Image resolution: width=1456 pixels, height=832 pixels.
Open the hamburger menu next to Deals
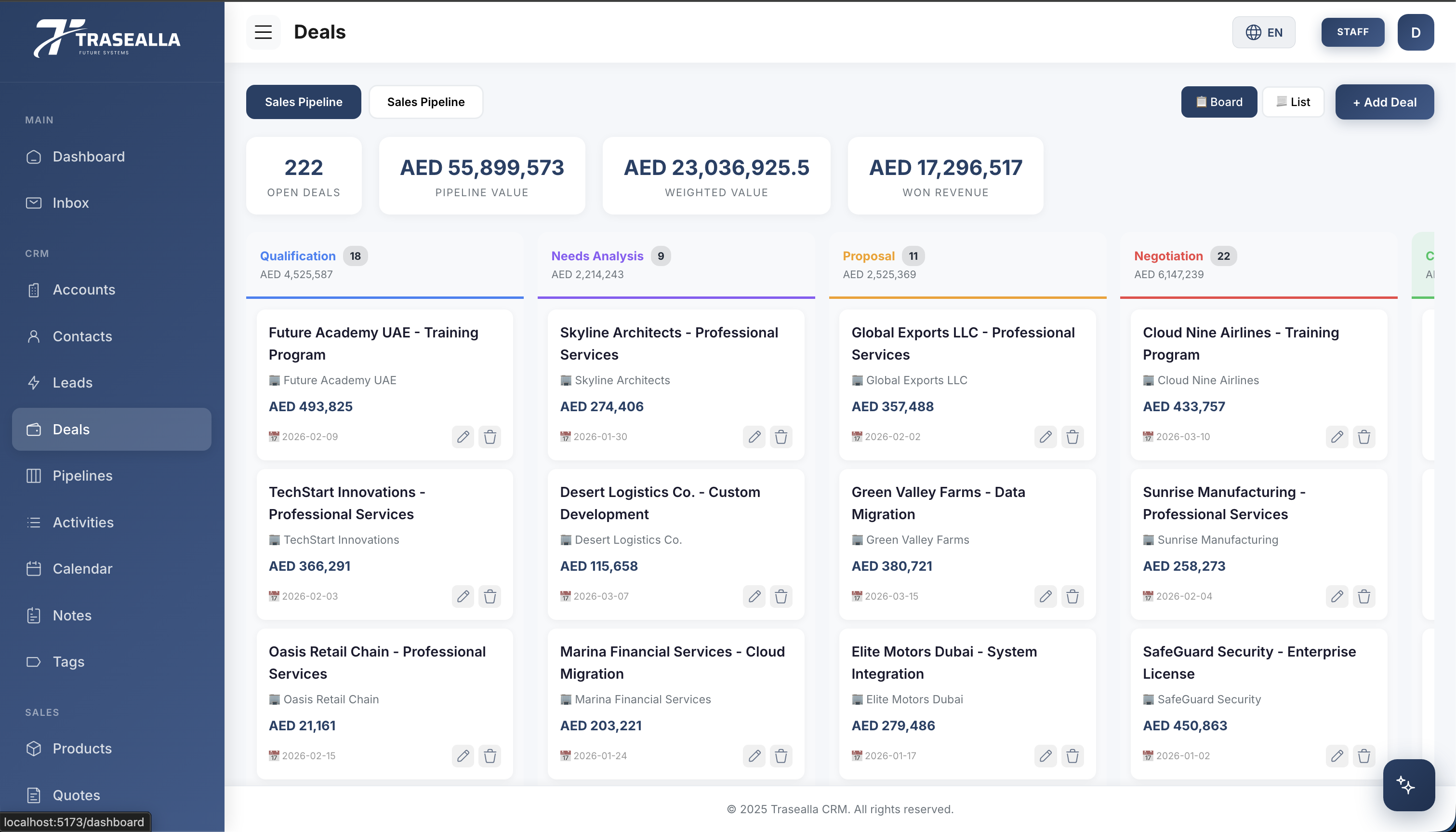tap(263, 32)
